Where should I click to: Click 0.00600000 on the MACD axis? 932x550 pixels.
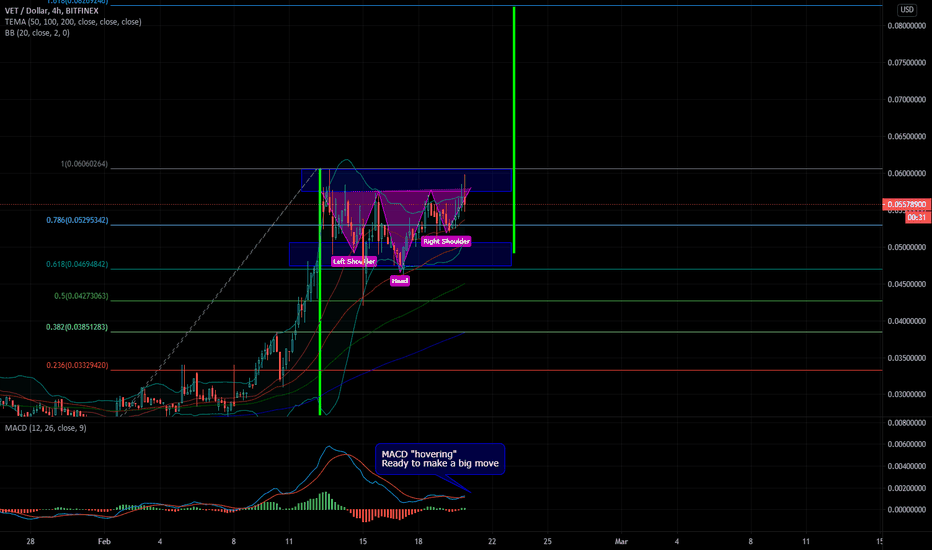pos(906,444)
